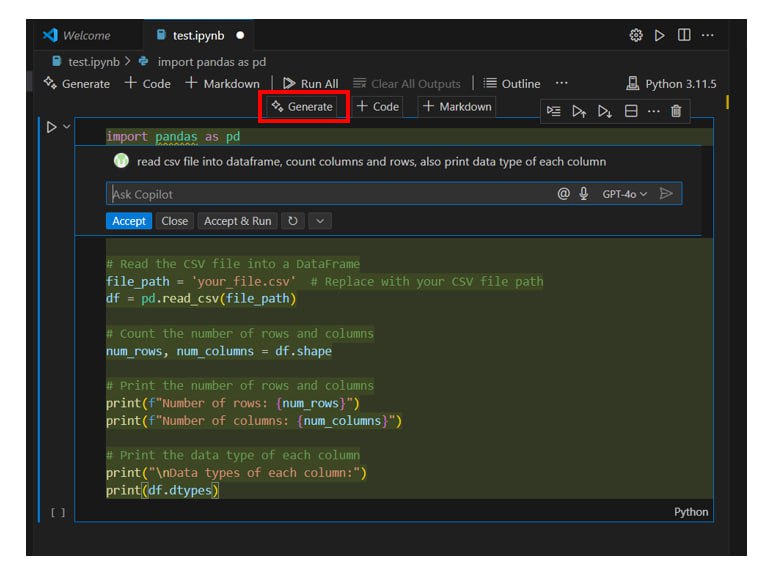Screen dimensions: 770x566
Task: Click the 'file_path = 'your_file.csv'' line
Action: 201,281
